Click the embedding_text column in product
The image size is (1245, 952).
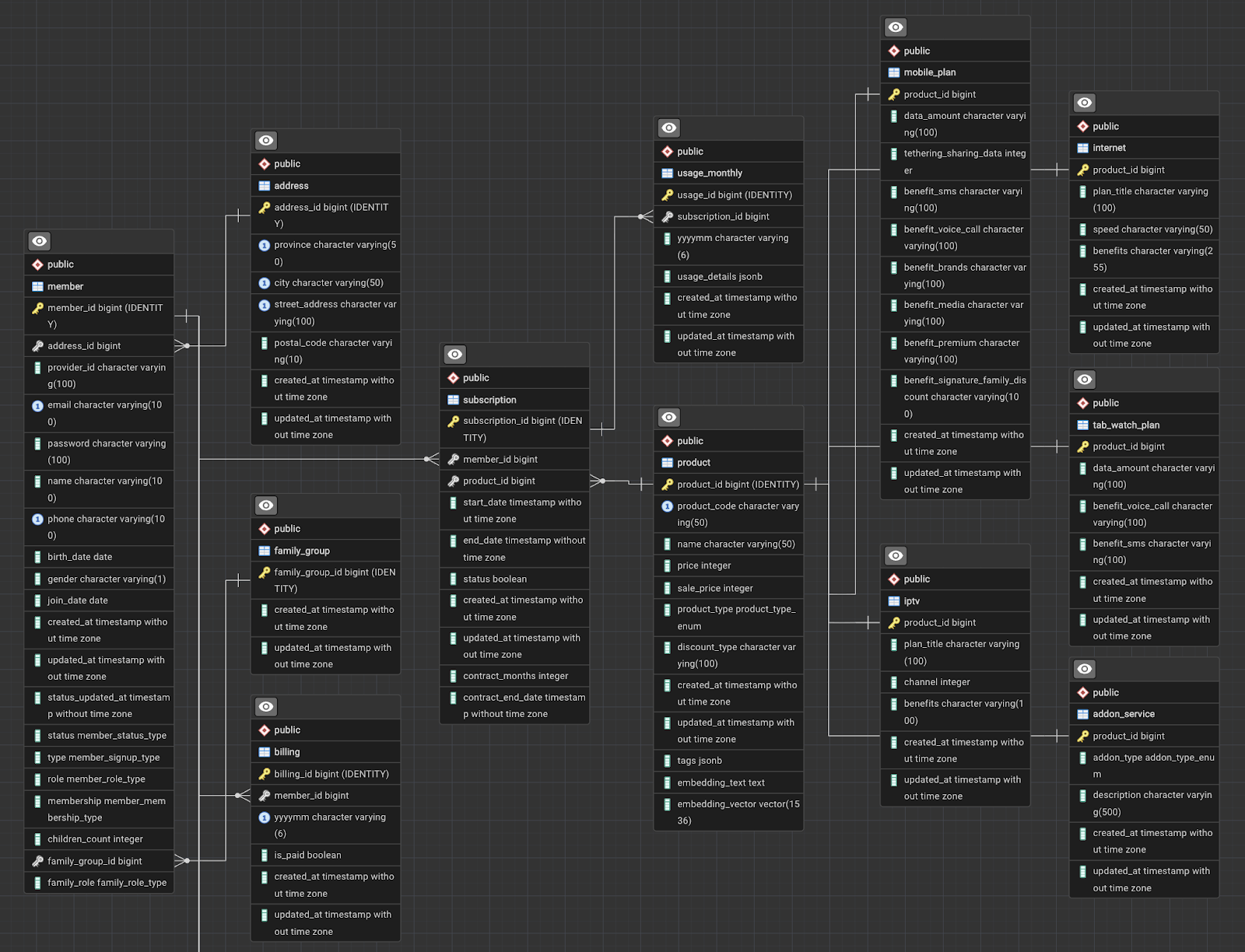click(721, 783)
